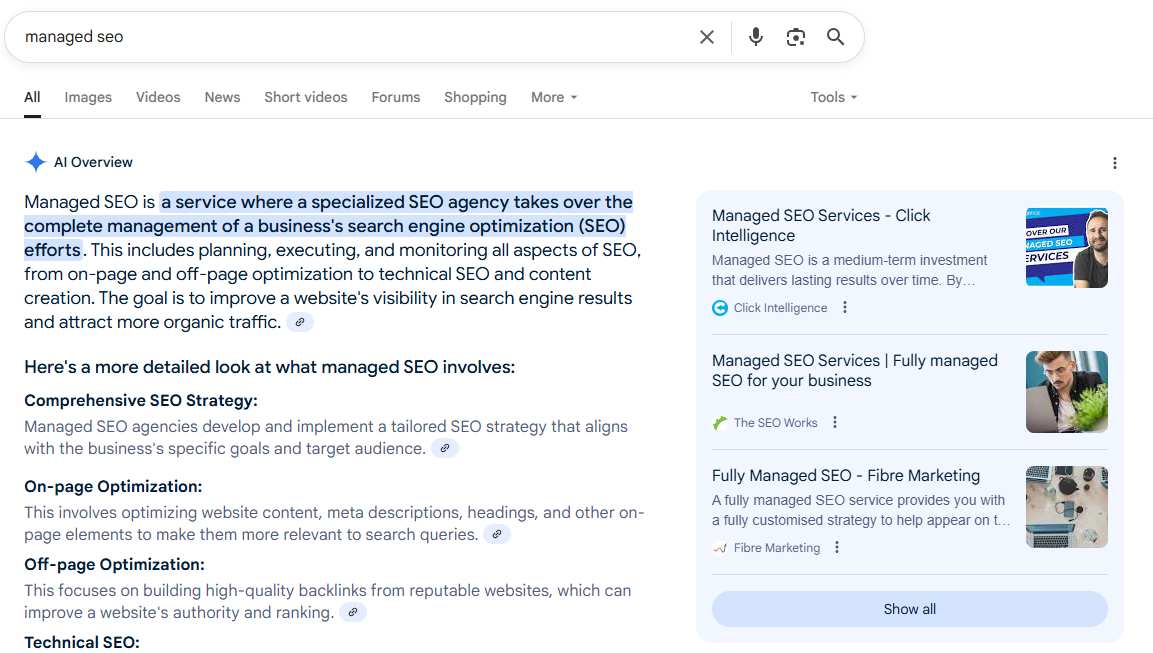Image resolution: width=1153 pixels, height=653 pixels.
Task: Switch to the News tab
Action: point(222,97)
